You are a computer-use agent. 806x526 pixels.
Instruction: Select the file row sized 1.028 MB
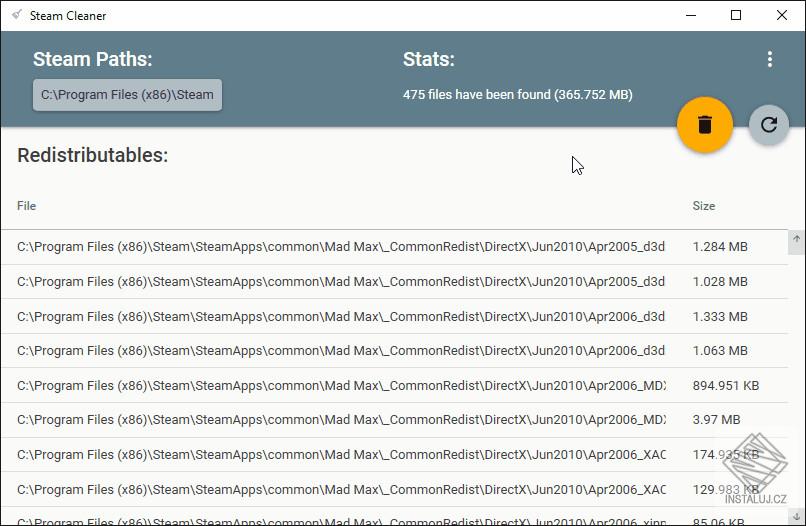[394, 282]
